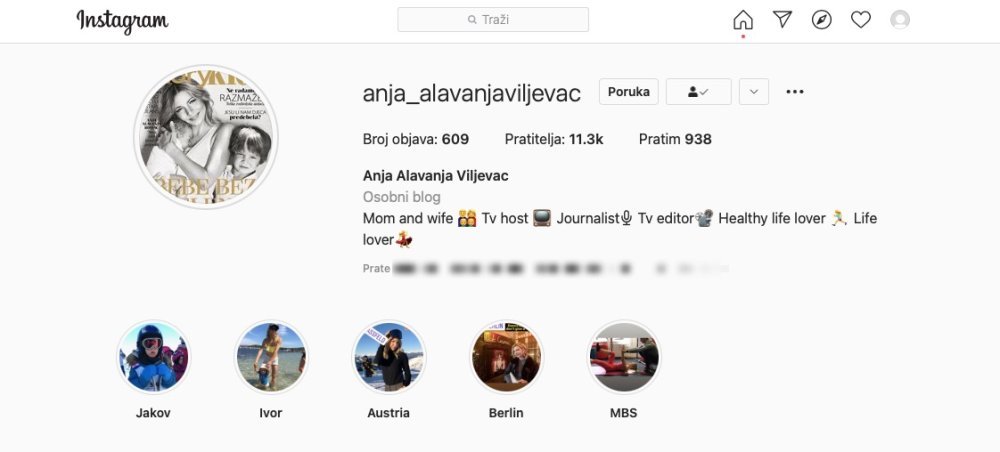Click the Poruka message button
The width and height of the screenshot is (1000, 452).
pos(629,92)
